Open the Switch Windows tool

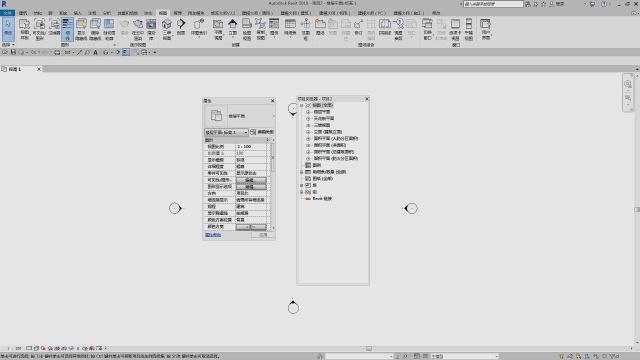pyautogui.click(x=427, y=29)
